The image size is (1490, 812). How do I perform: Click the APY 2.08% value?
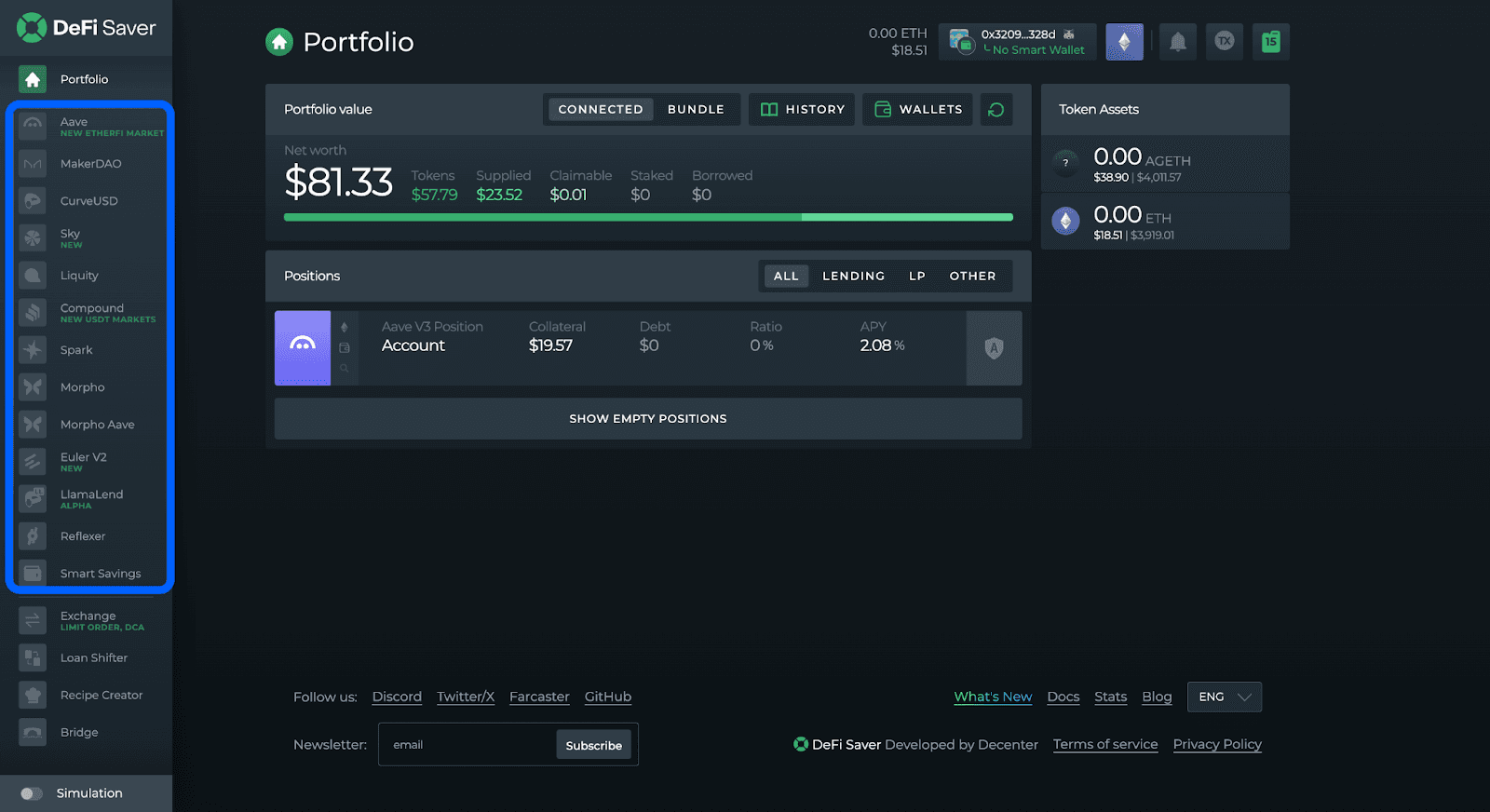coord(882,345)
